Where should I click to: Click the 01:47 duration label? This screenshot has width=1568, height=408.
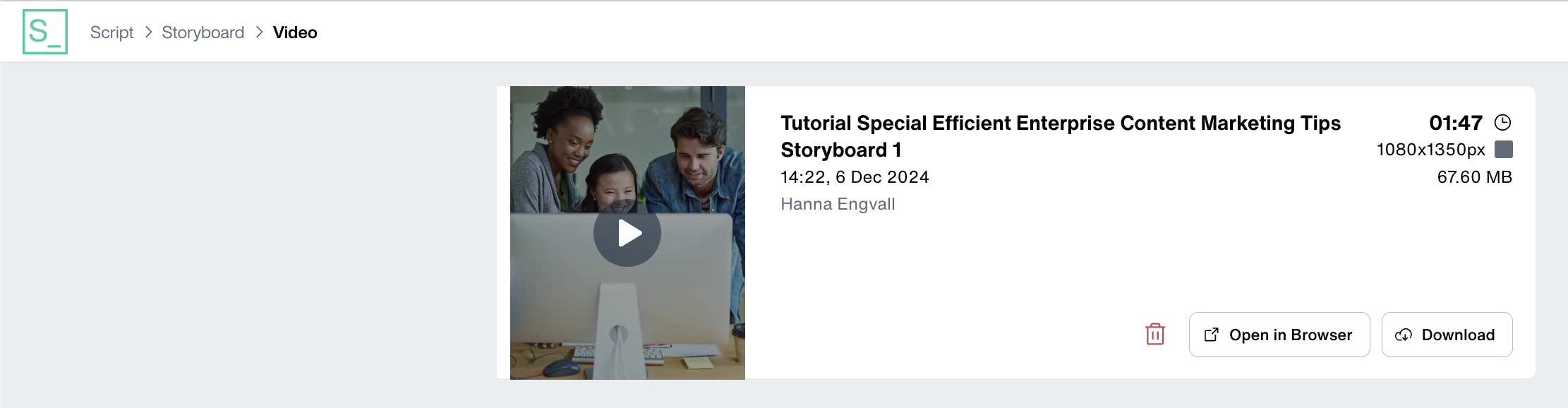(x=1455, y=123)
